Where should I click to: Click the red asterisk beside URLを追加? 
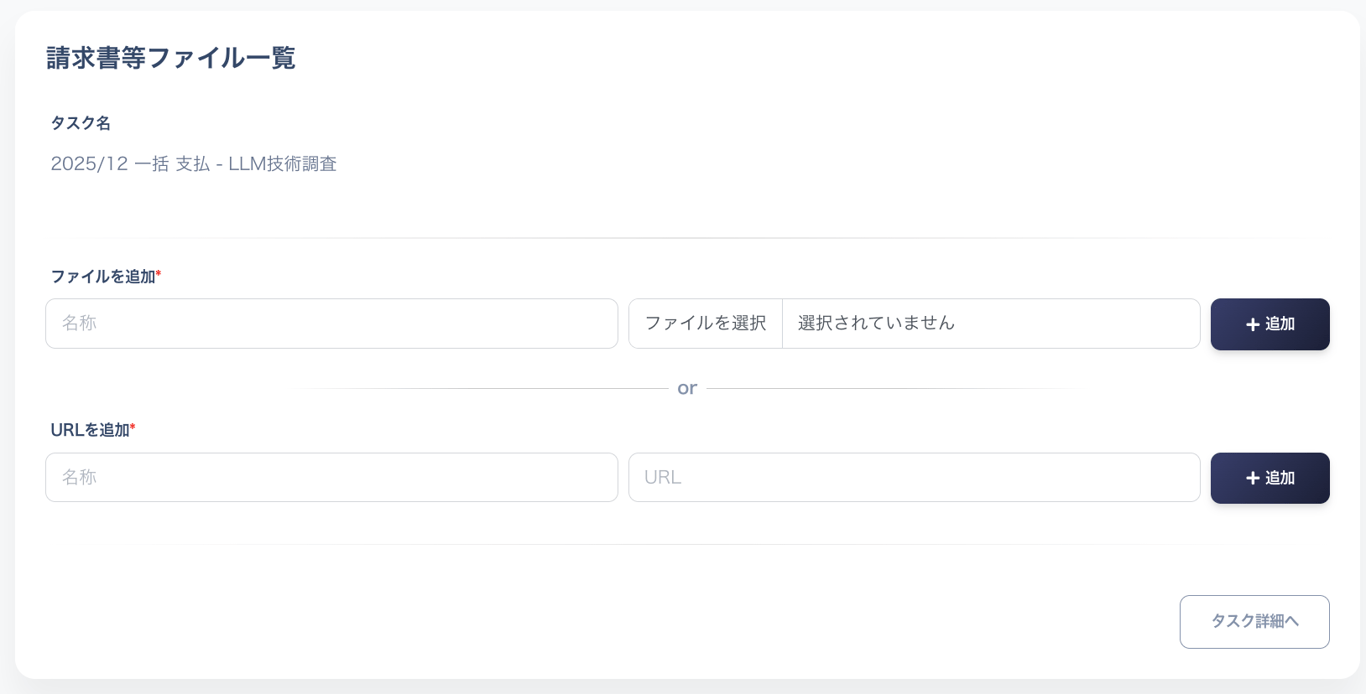(x=133, y=428)
